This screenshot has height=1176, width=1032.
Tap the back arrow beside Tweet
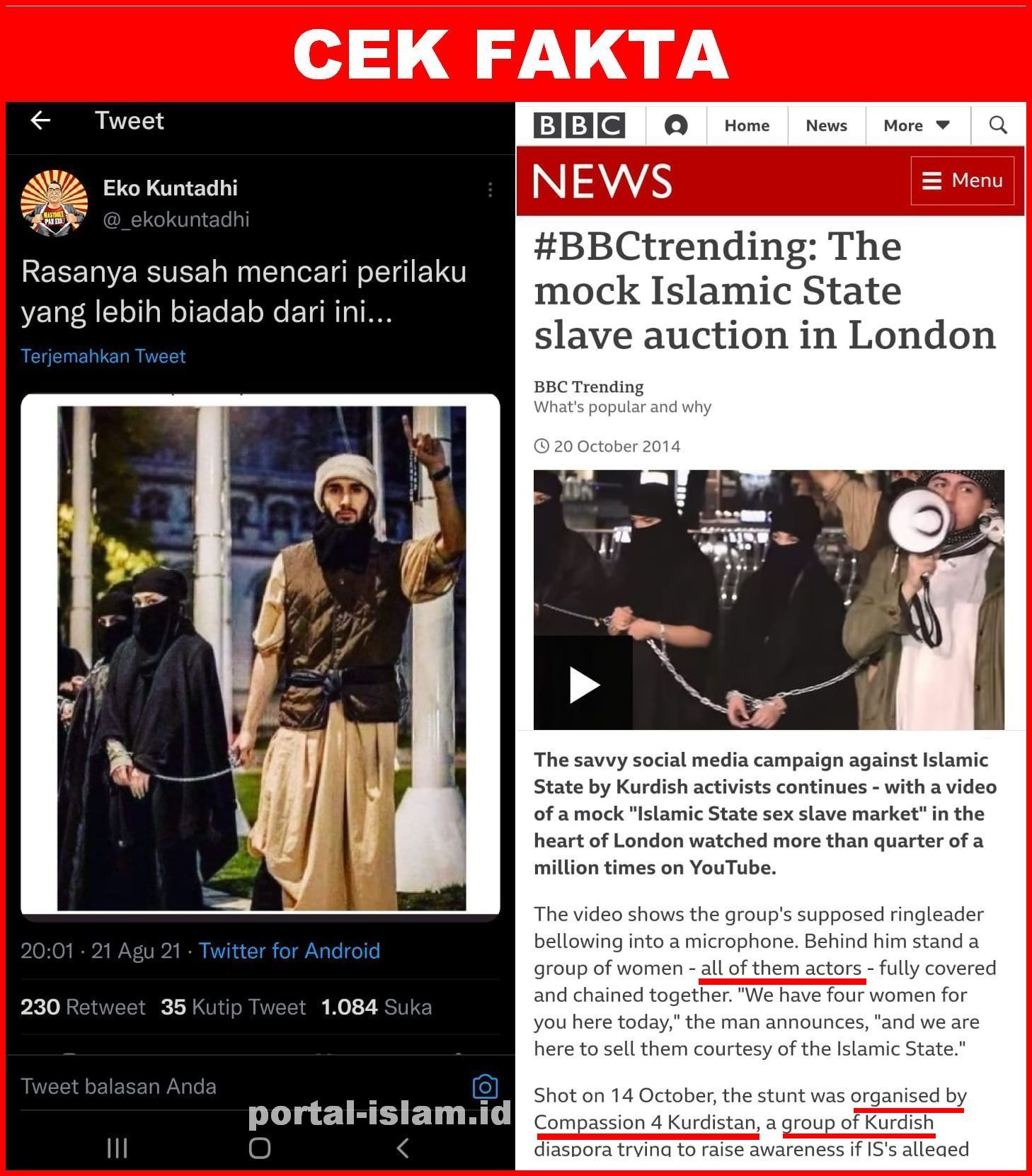tap(41, 120)
